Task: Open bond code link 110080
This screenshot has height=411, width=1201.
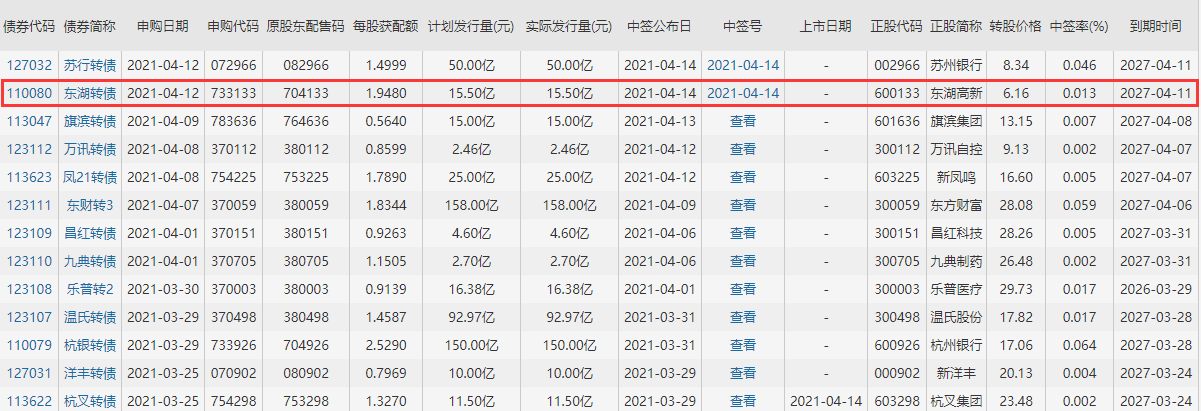Action: tap(29, 93)
